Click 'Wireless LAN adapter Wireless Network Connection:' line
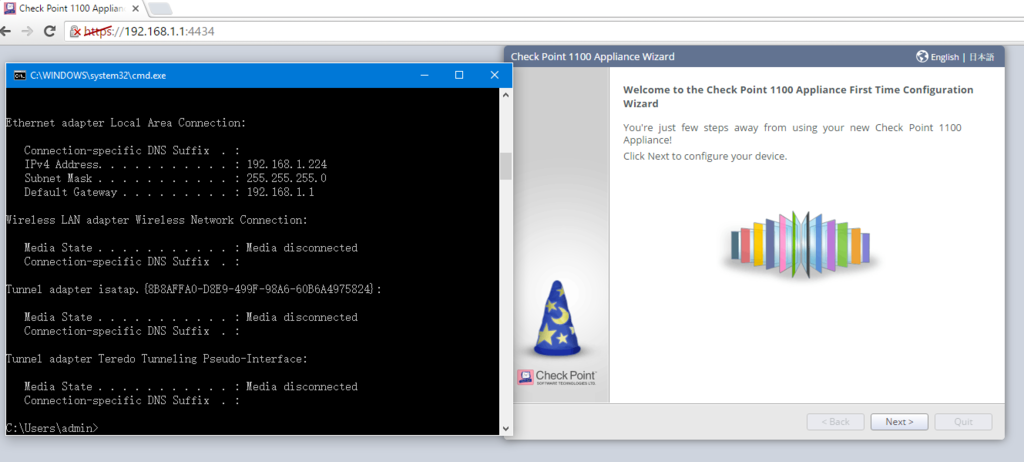 [x=156, y=220]
